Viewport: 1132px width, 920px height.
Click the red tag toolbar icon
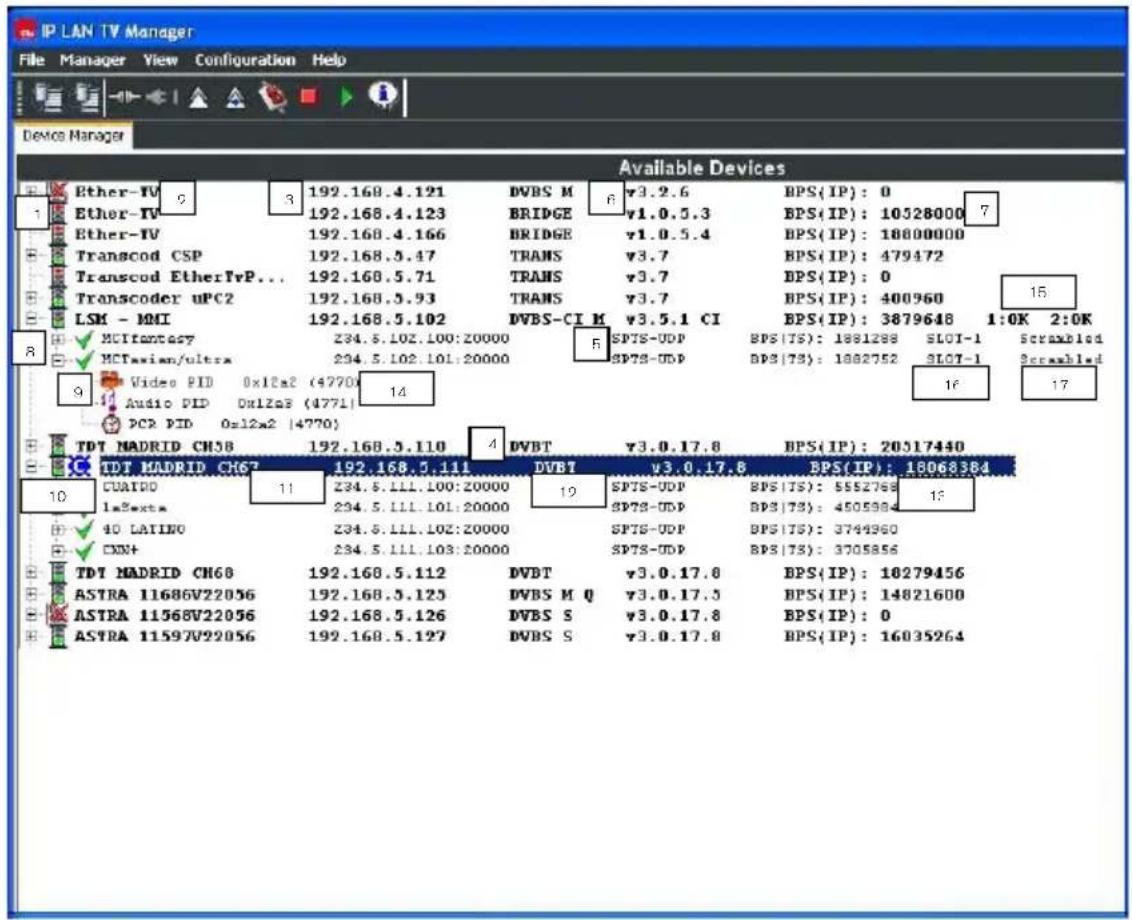click(273, 97)
